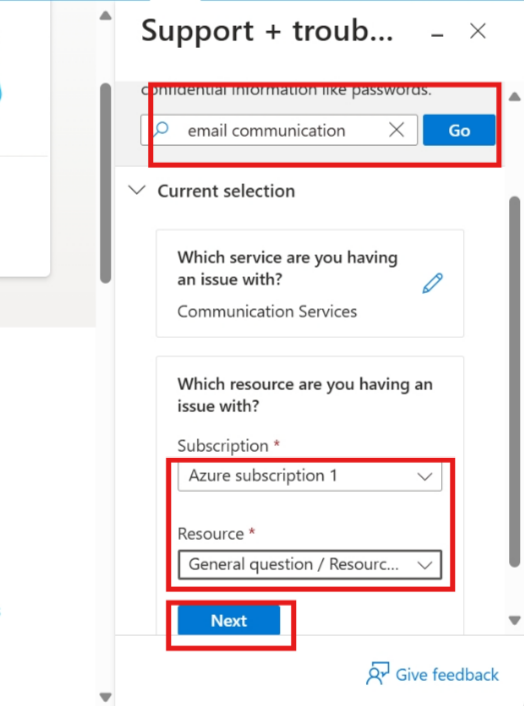Open the Resource dropdown
Image resolution: width=524 pixels, height=706 pixels.
click(310, 564)
